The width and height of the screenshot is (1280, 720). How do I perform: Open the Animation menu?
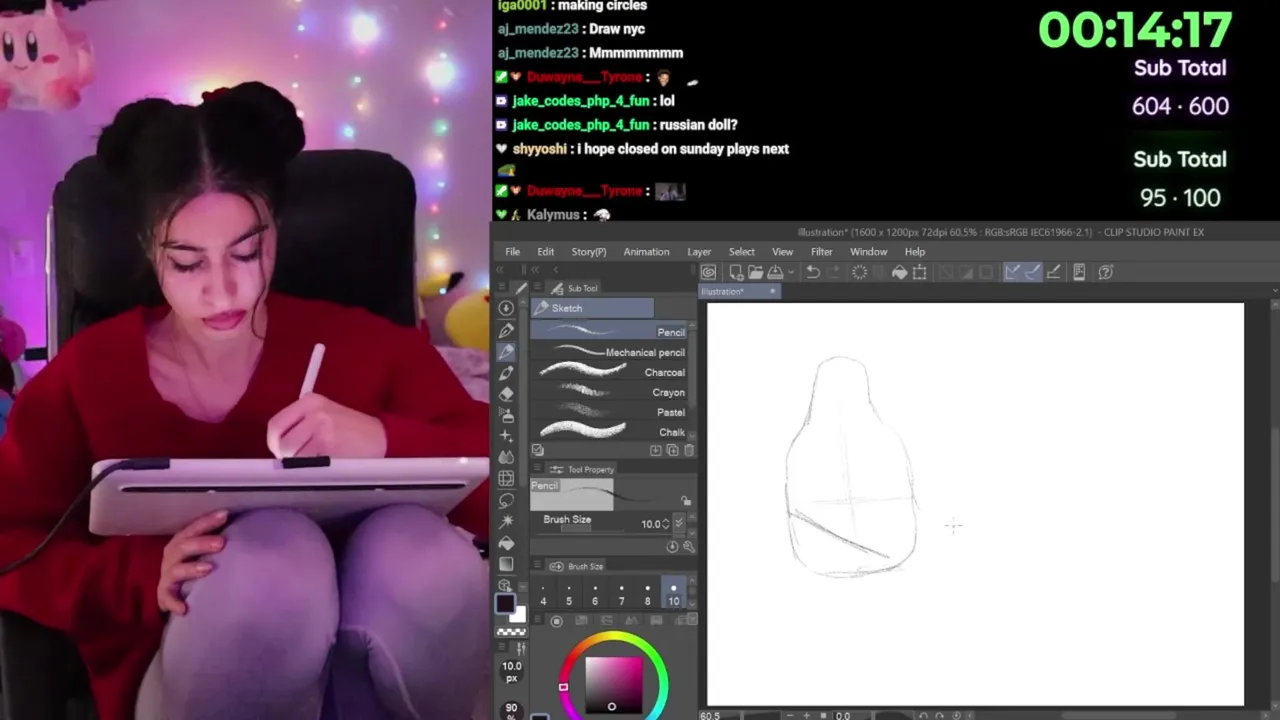tap(646, 252)
